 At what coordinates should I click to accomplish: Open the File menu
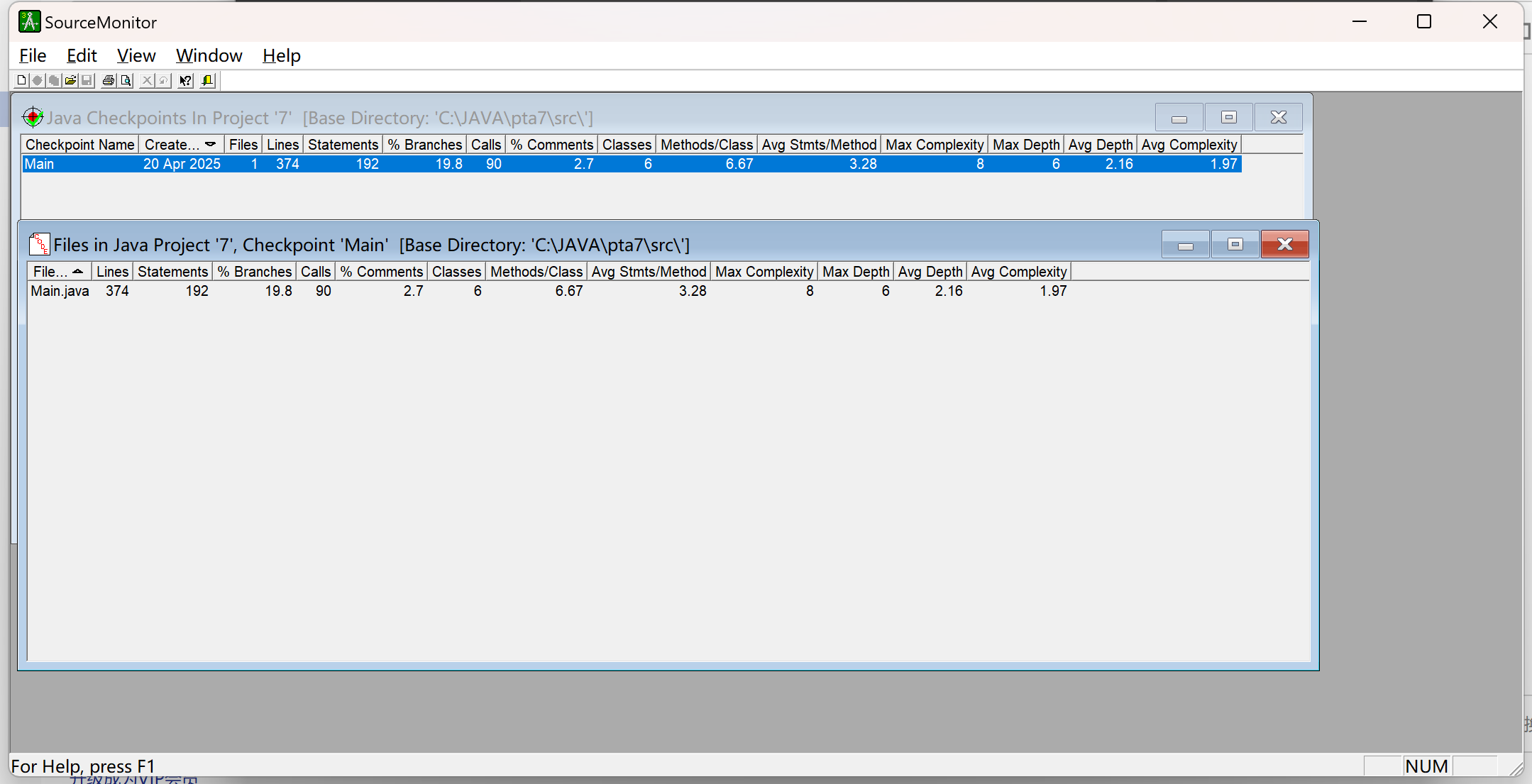[x=33, y=56]
